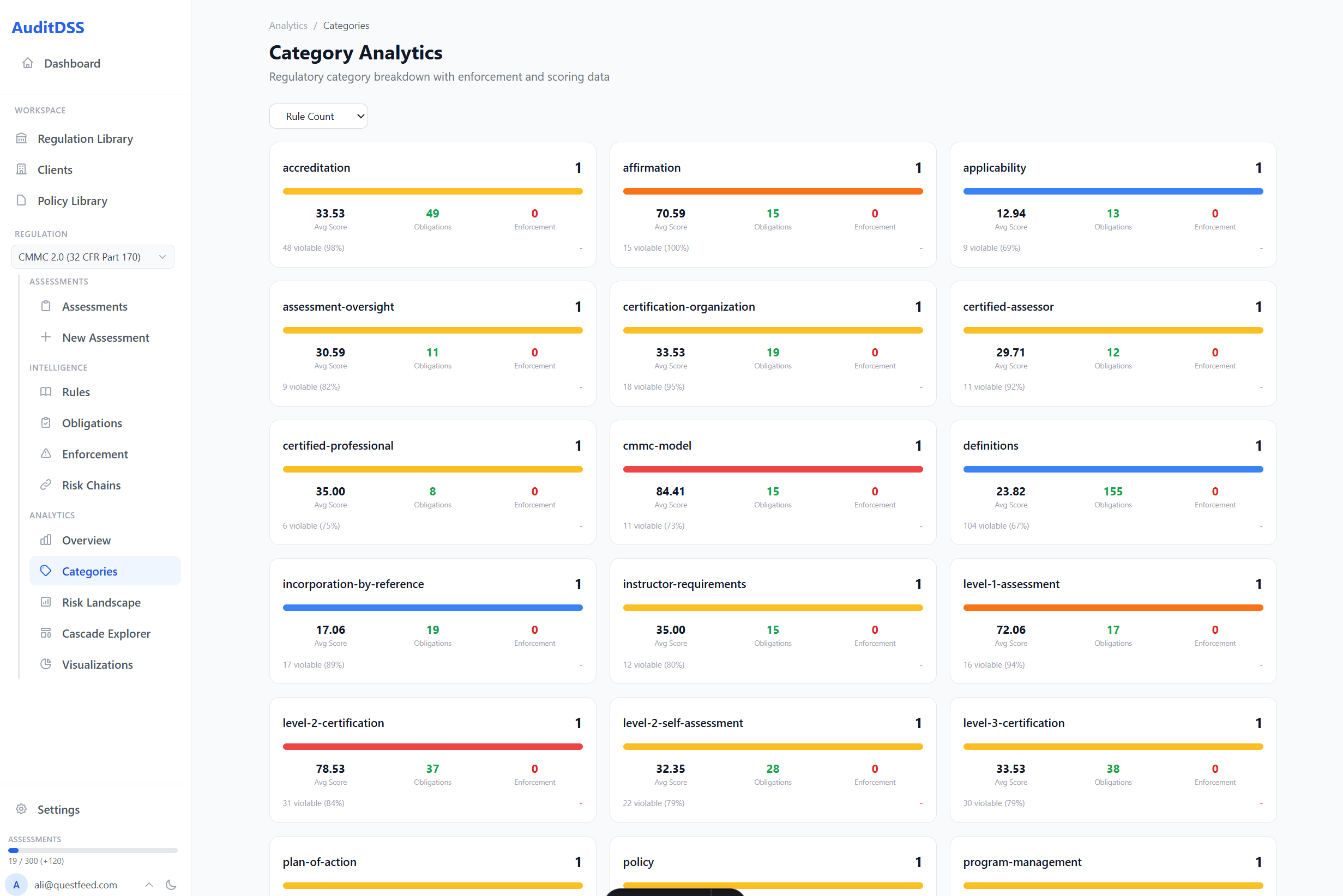This screenshot has width=1343, height=896.
Task: Open the Regulation Library
Action: 85,138
